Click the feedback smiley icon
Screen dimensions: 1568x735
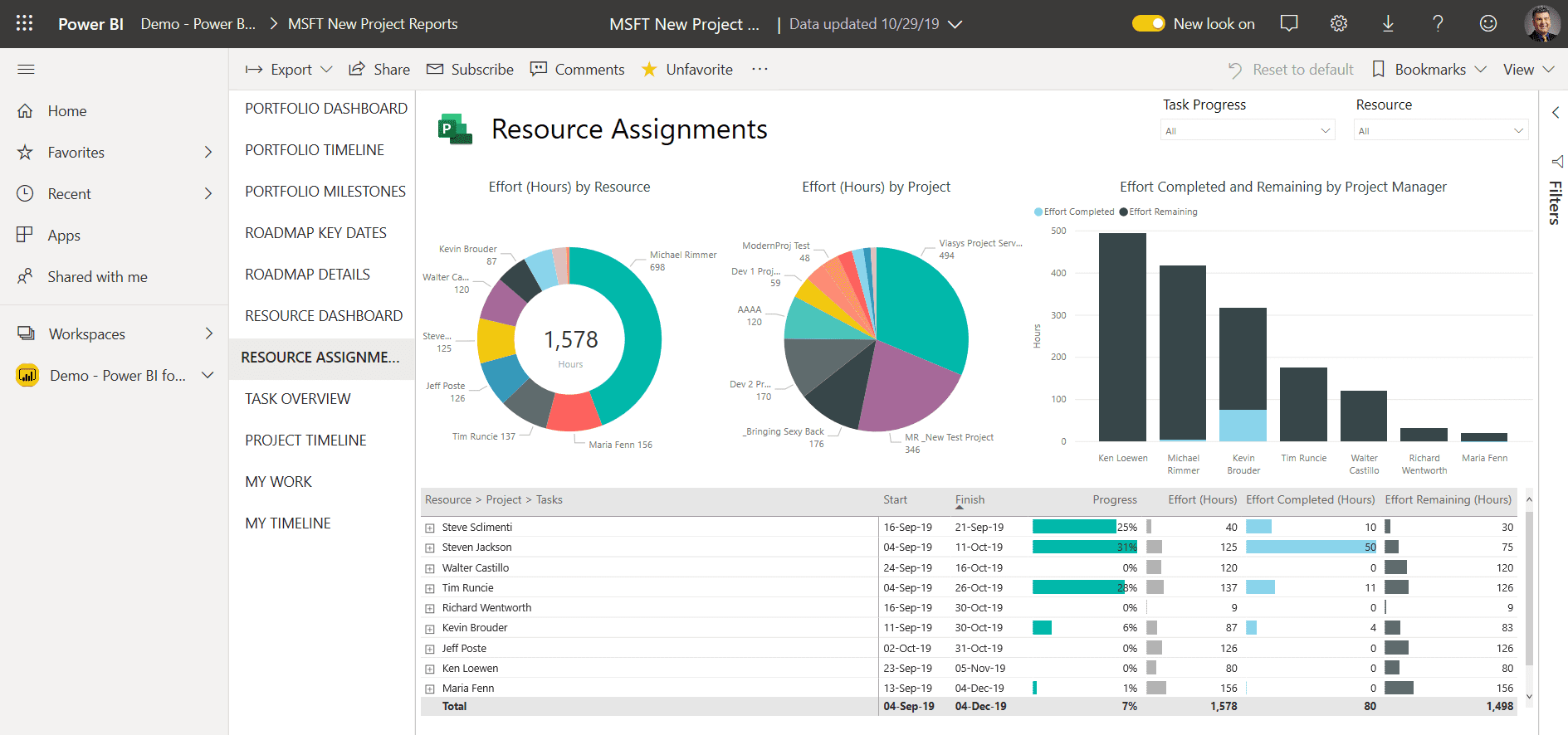(x=1488, y=23)
